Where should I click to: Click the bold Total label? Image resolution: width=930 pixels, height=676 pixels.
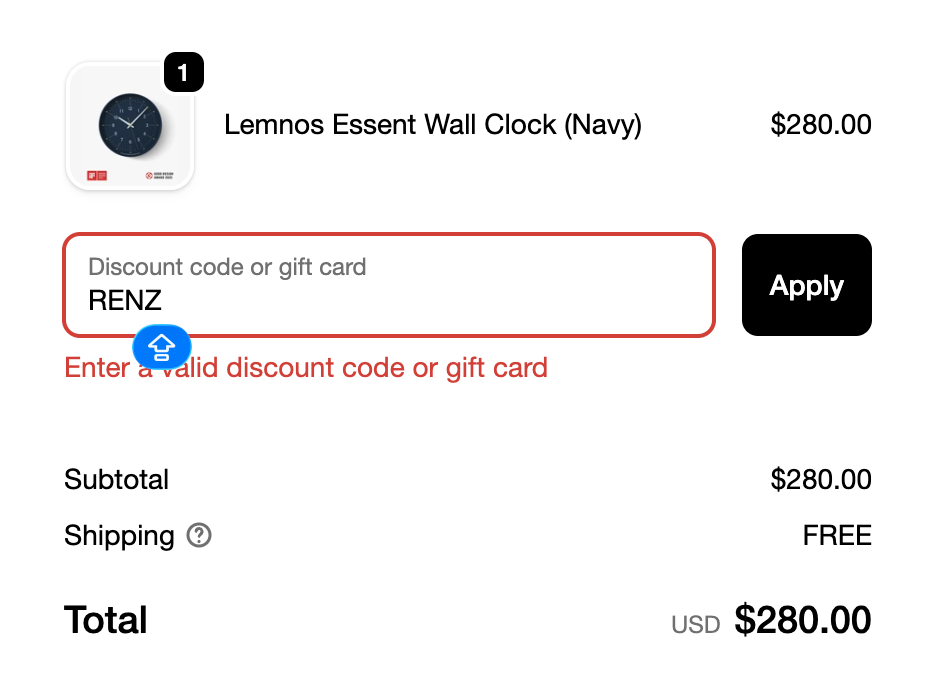pos(106,620)
